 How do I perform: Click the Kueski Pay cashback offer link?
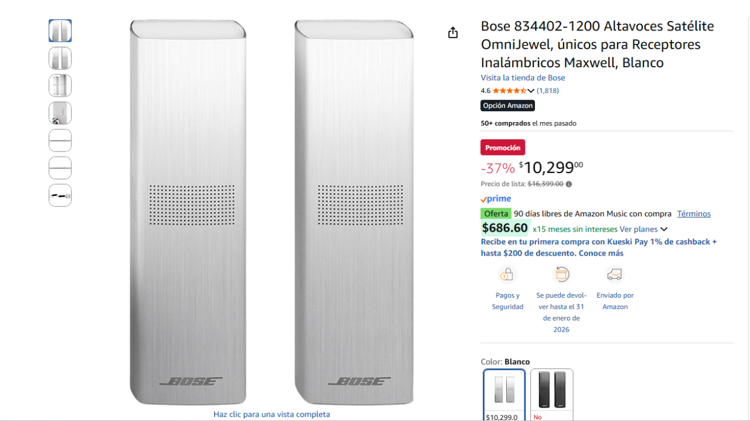pyautogui.click(x=598, y=247)
